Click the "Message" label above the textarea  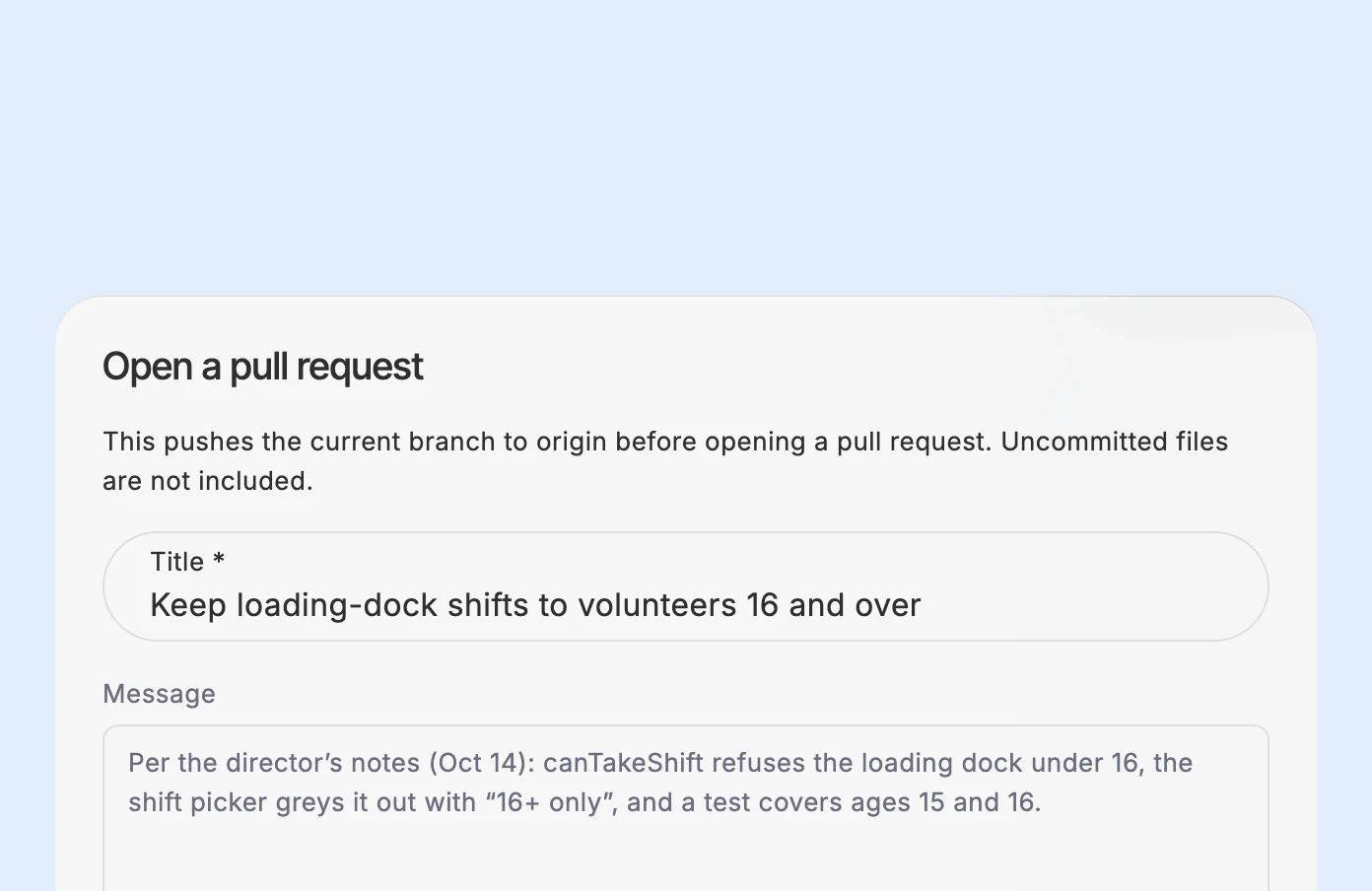click(159, 694)
